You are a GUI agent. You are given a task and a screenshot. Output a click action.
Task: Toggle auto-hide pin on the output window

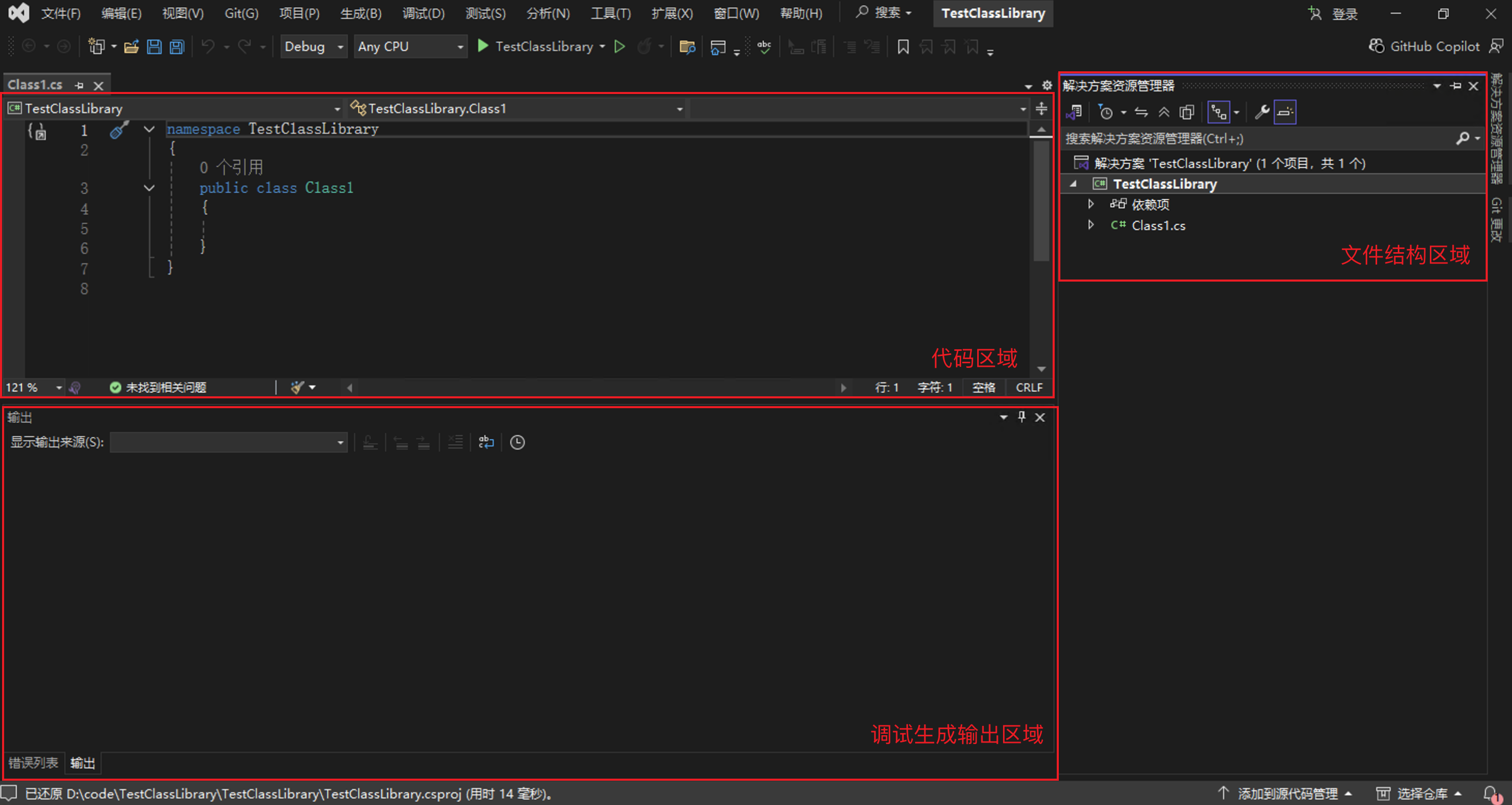[x=1021, y=417]
